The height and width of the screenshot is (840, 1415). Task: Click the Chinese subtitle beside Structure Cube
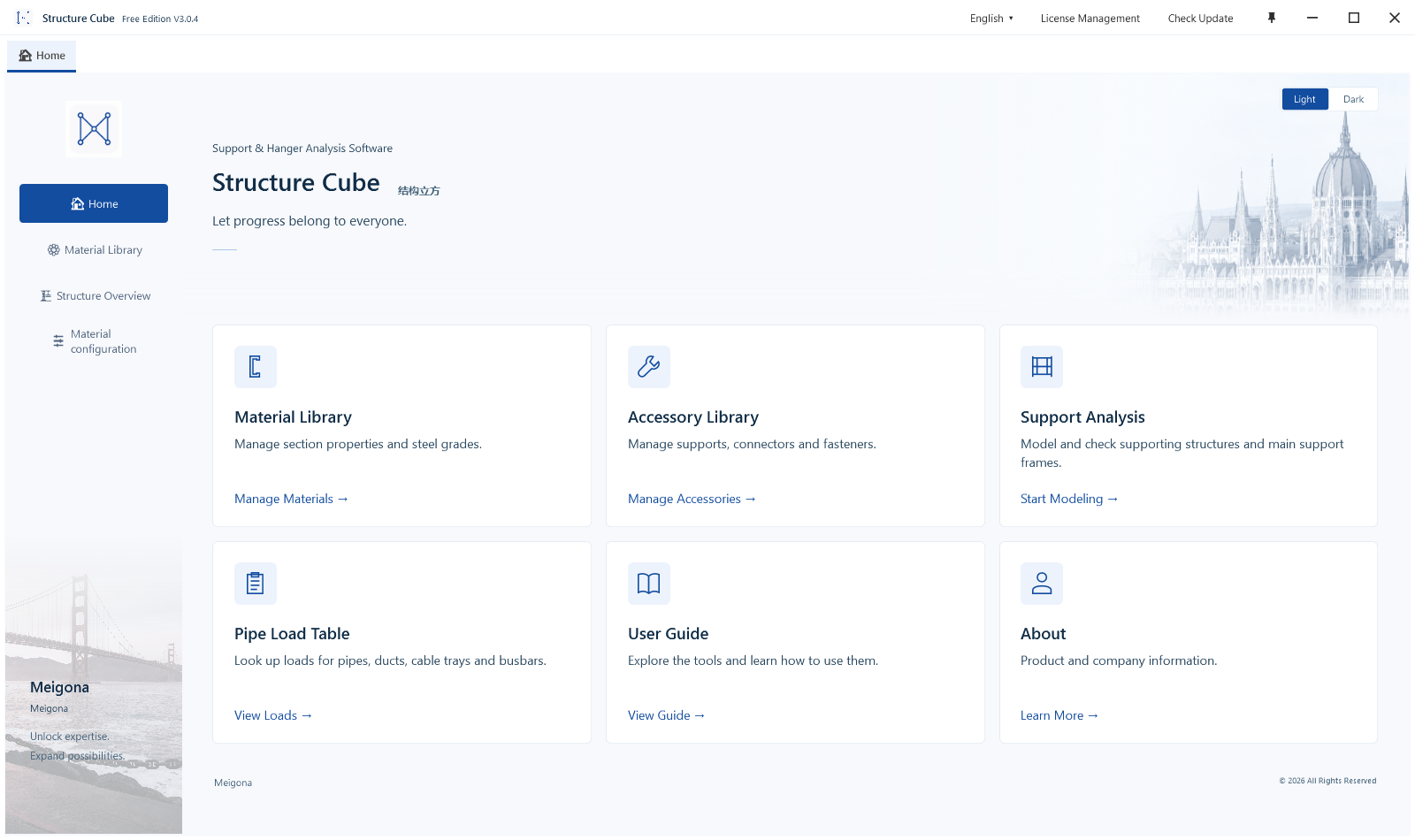click(418, 191)
